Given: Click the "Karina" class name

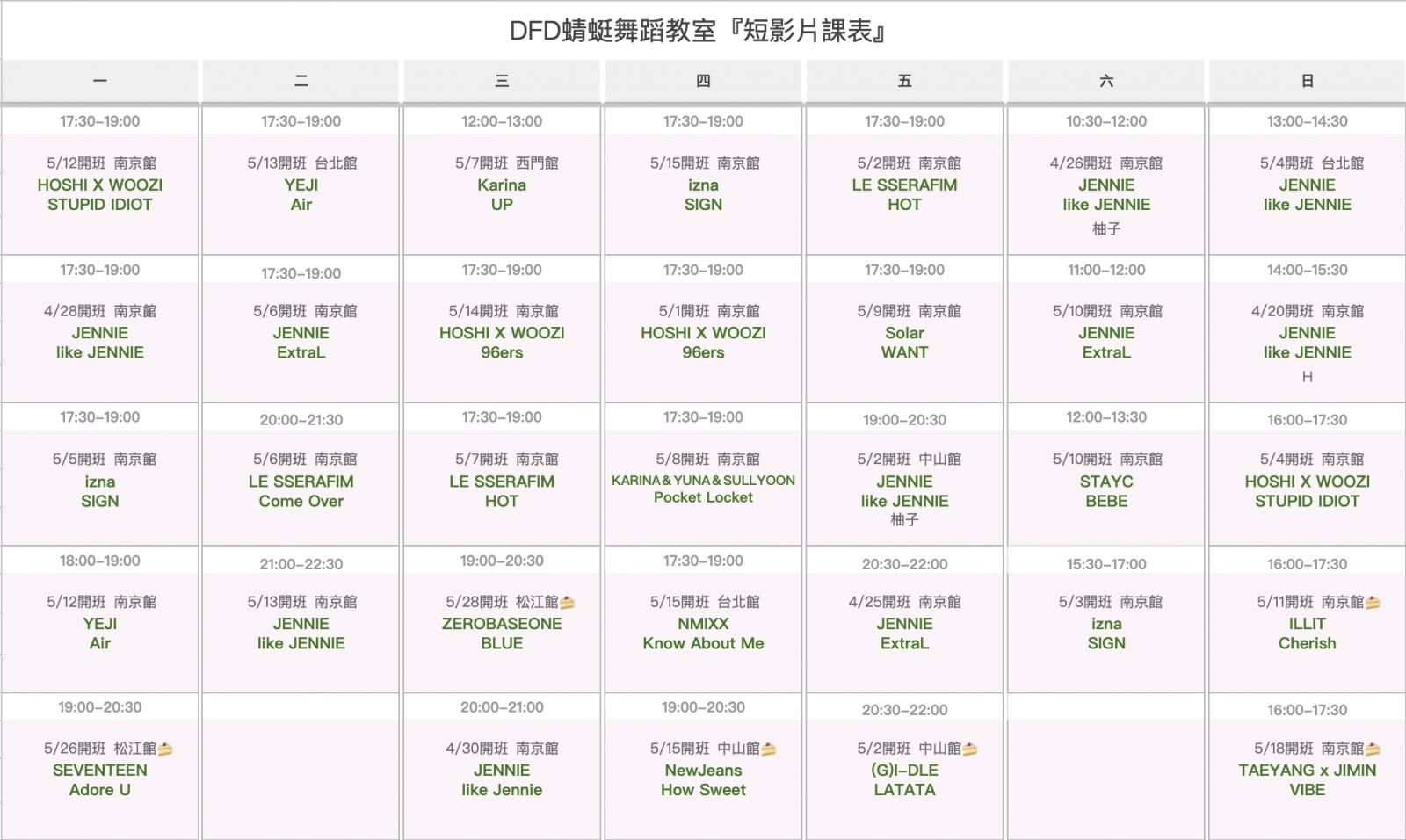Looking at the screenshot, I should coord(502,185).
